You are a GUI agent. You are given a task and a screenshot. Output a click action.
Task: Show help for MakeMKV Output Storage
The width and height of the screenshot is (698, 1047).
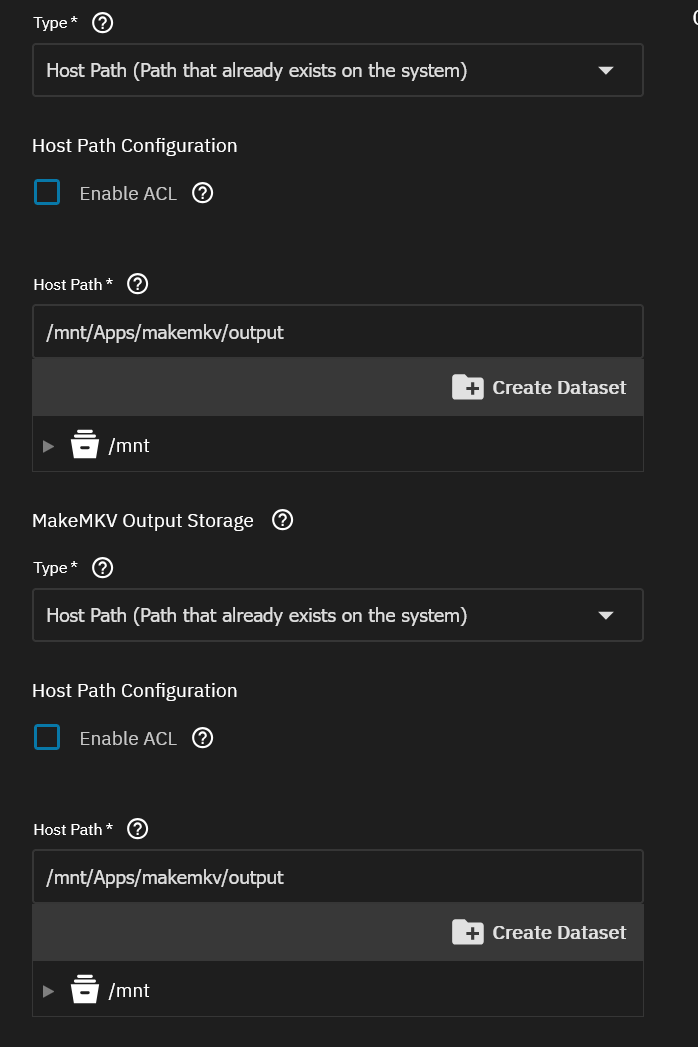tap(283, 520)
